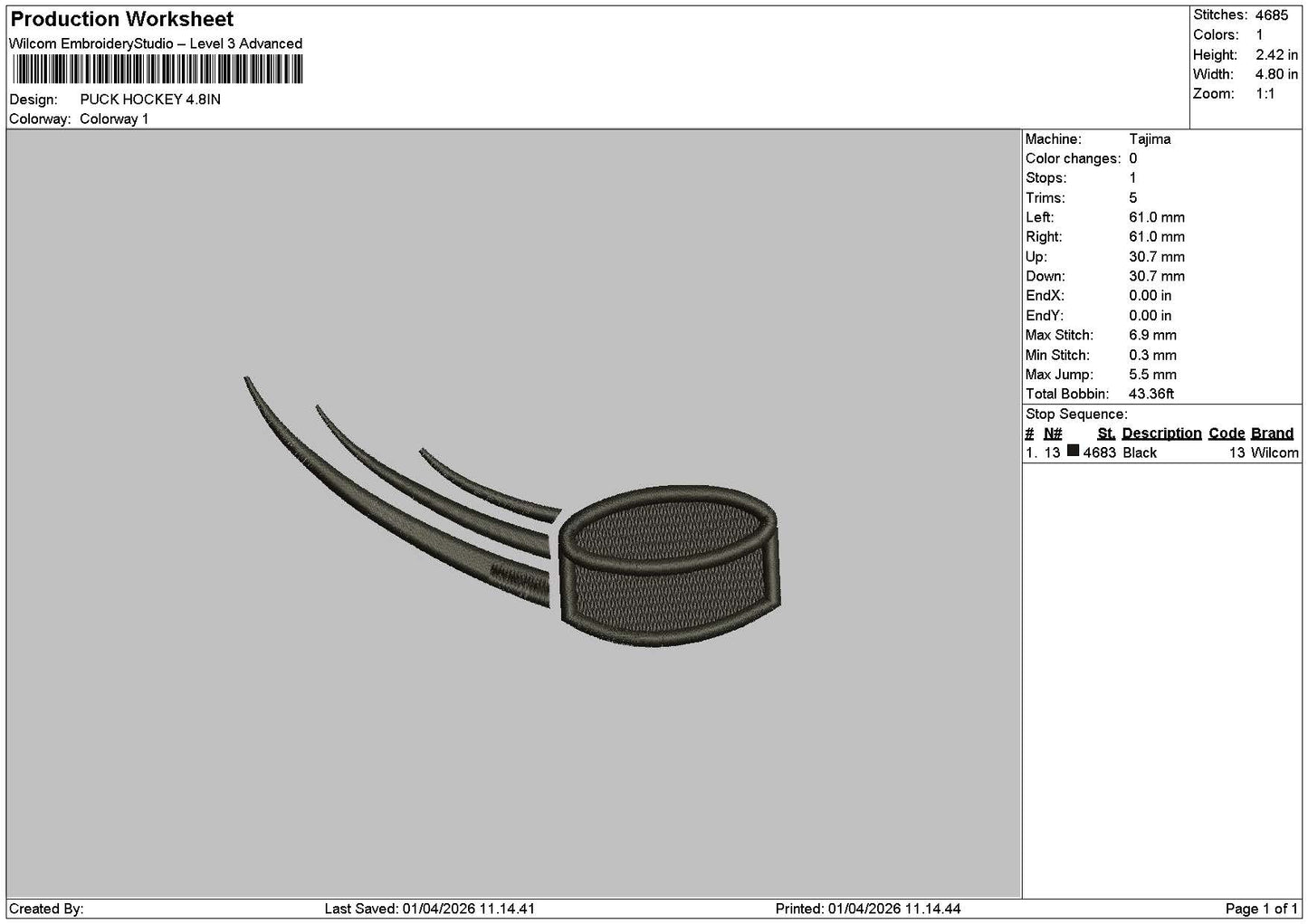Click the Stops value 1

point(1133,178)
